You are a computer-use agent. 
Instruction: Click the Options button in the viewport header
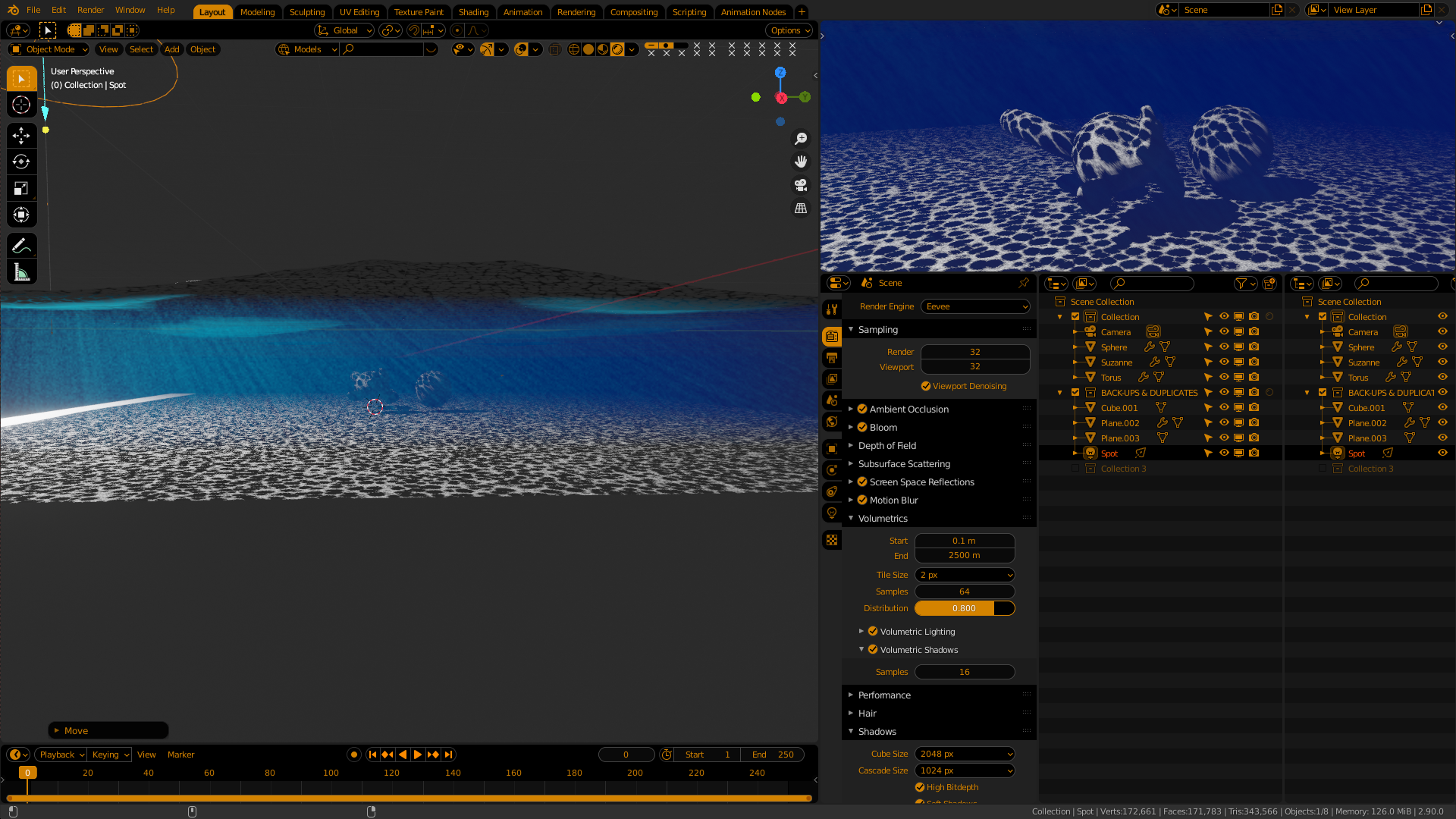789,30
